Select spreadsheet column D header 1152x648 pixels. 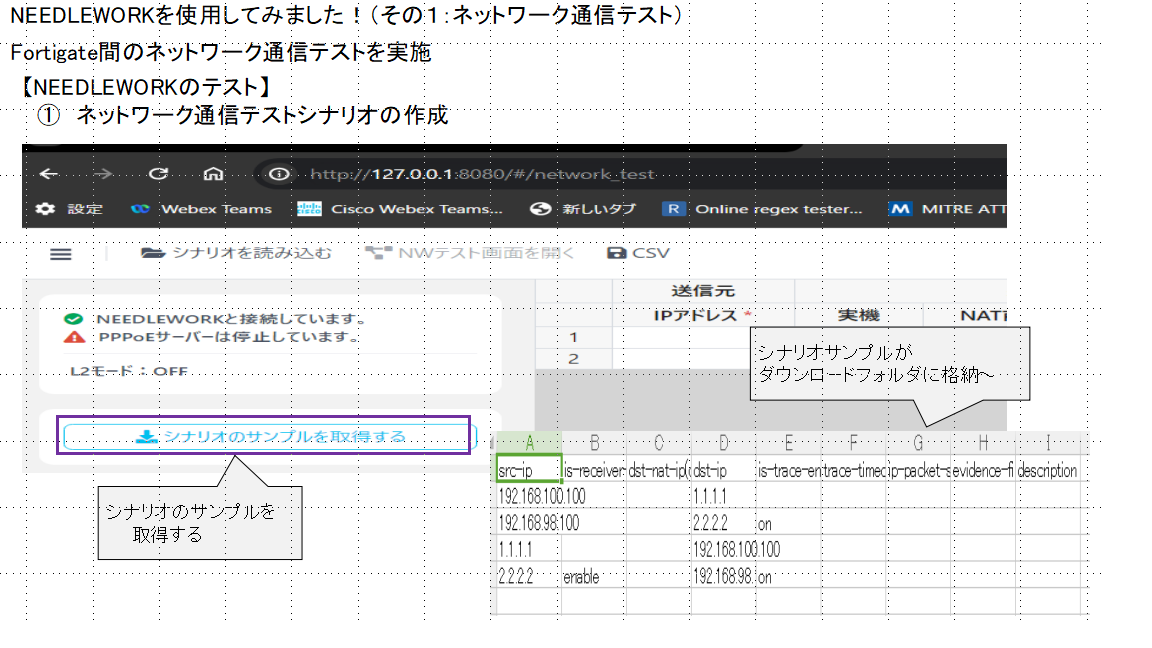click(x=724, y=443)
